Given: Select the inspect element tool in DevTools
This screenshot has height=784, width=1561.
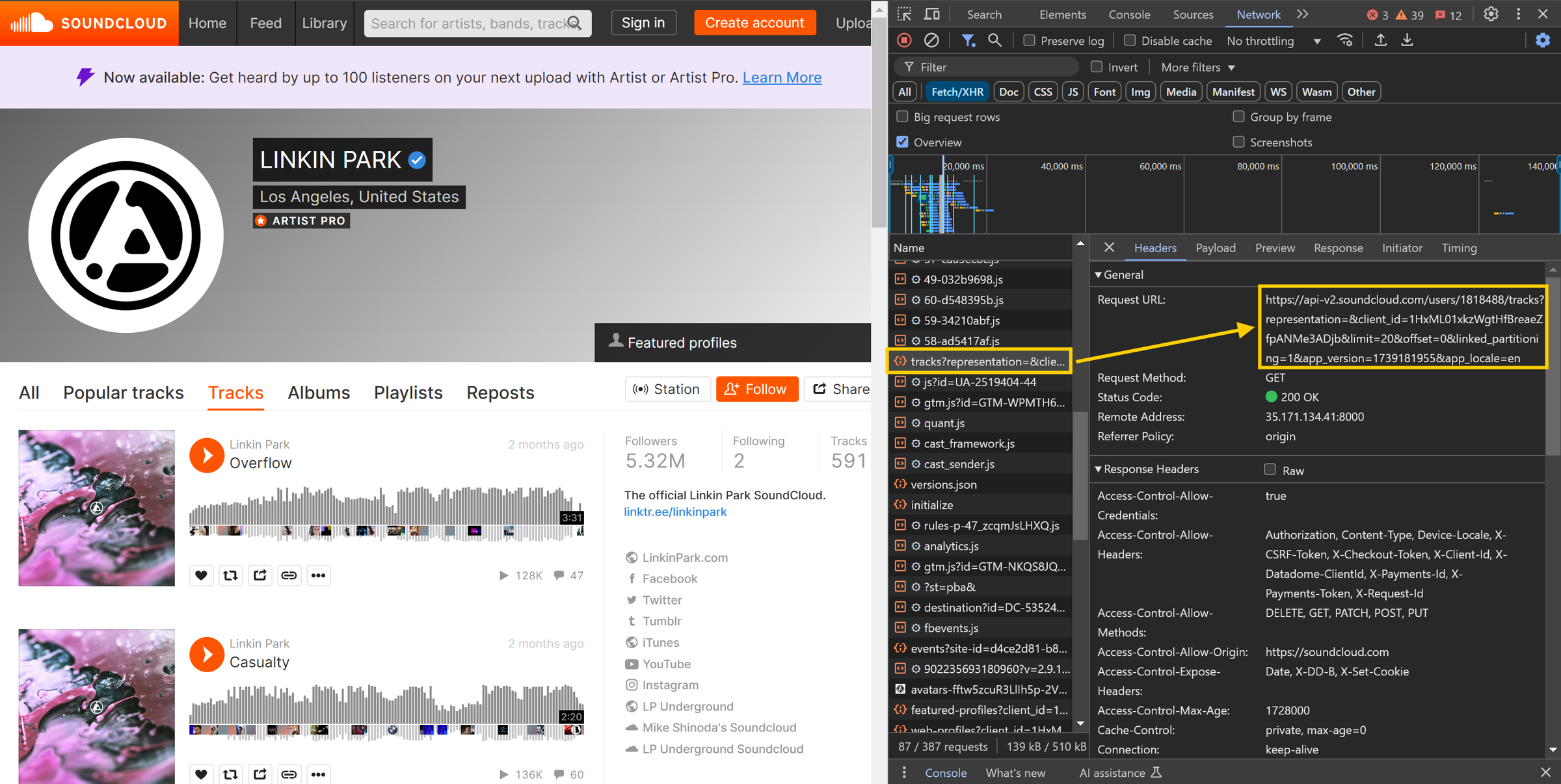Looking at the screenshot, I should click(x=904, y=14).
